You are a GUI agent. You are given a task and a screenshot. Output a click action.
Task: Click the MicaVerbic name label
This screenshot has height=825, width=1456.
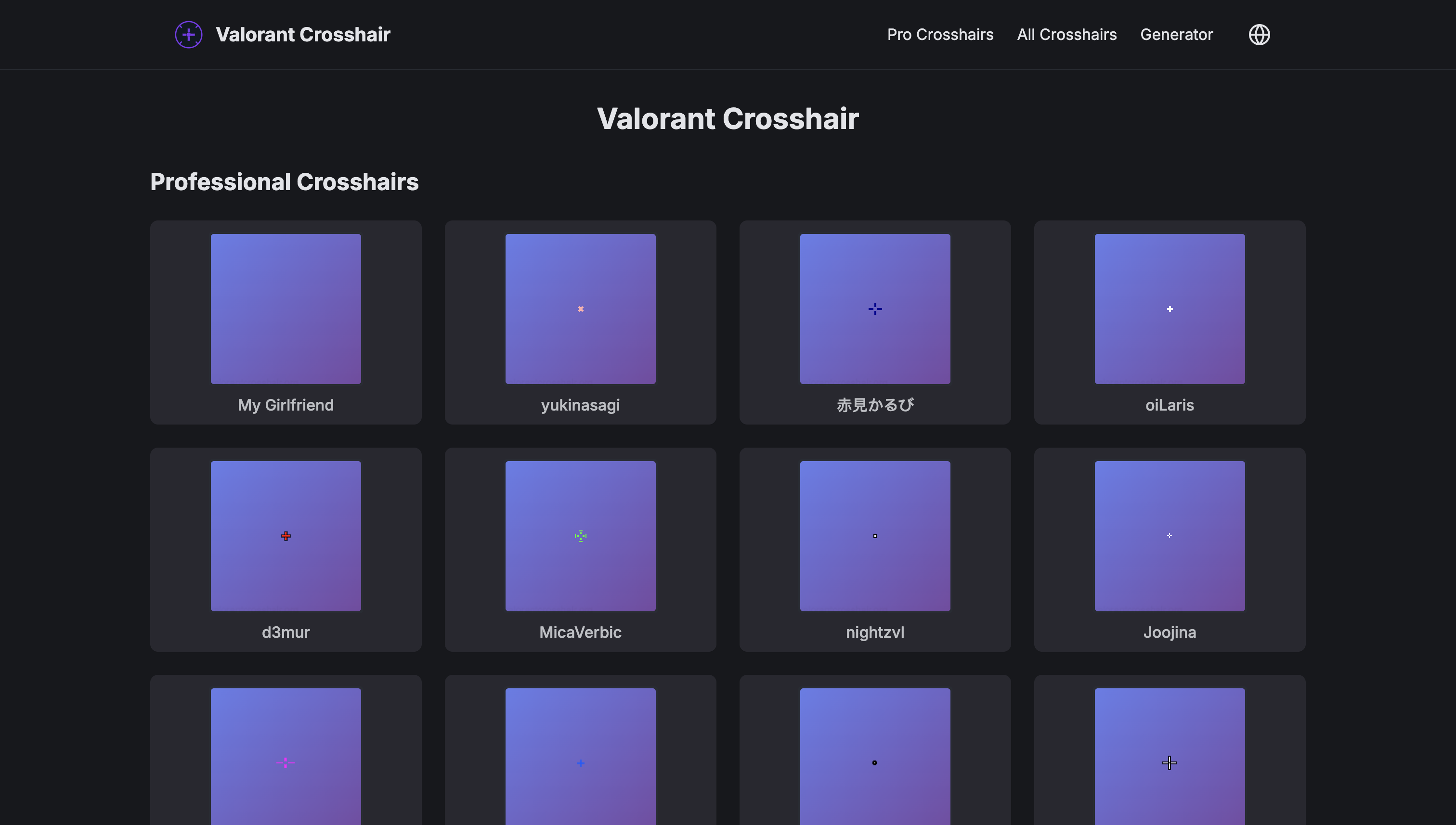click(x=580, y=632)
